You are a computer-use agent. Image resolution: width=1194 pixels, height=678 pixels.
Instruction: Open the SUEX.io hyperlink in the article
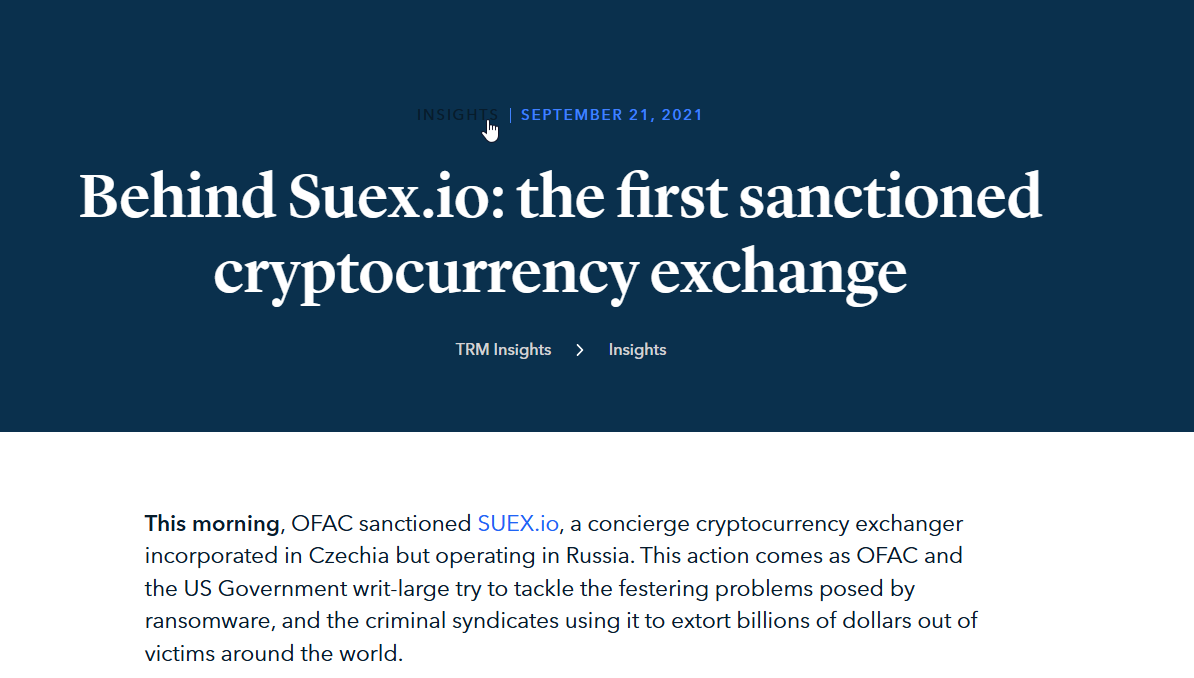tap(518, 523)
